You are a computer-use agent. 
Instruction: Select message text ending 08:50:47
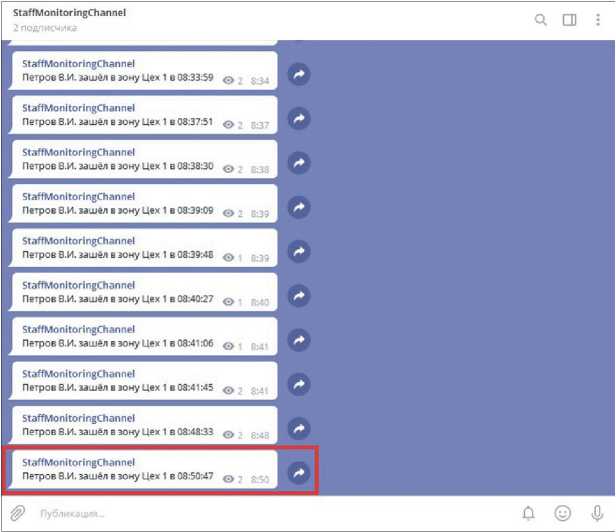coord(118,476)
